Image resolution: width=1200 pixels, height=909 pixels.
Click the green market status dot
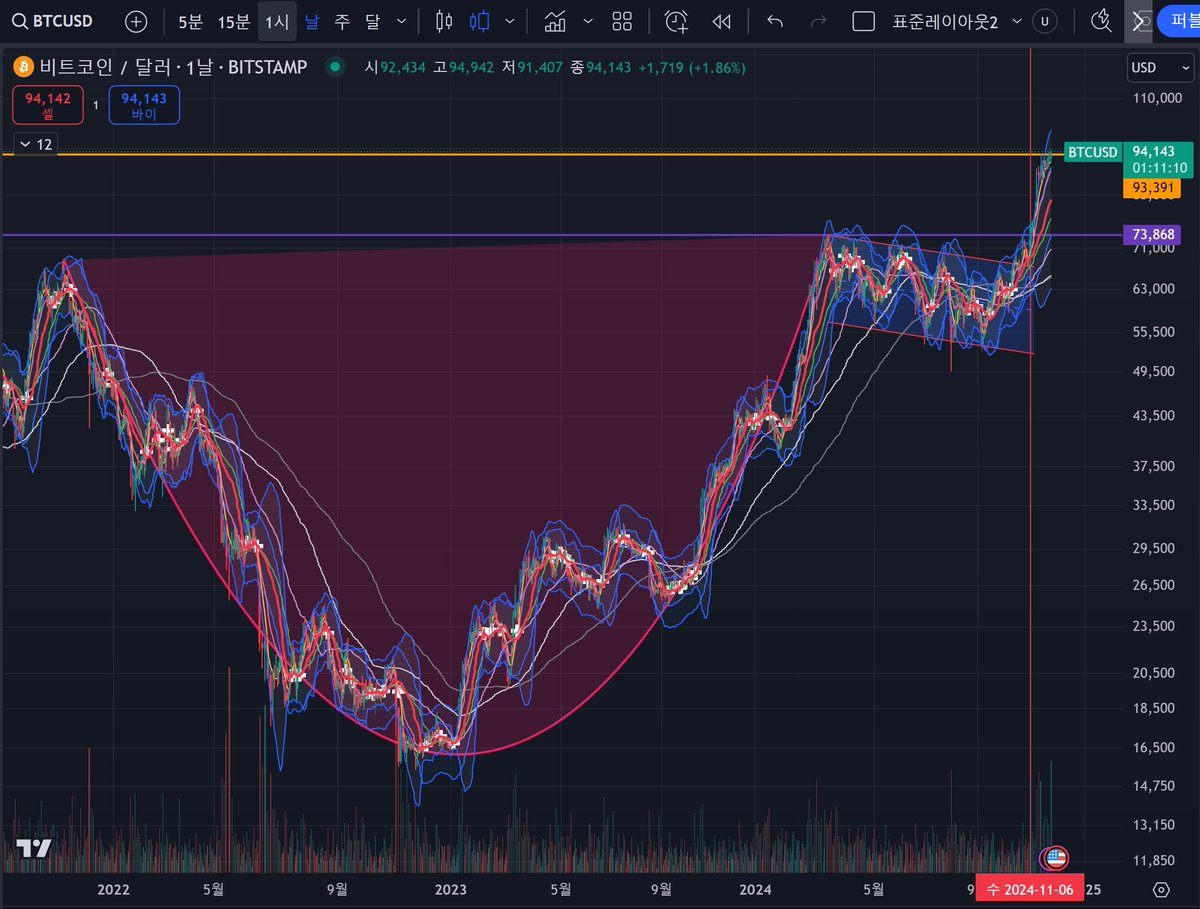tap(335, 68)
